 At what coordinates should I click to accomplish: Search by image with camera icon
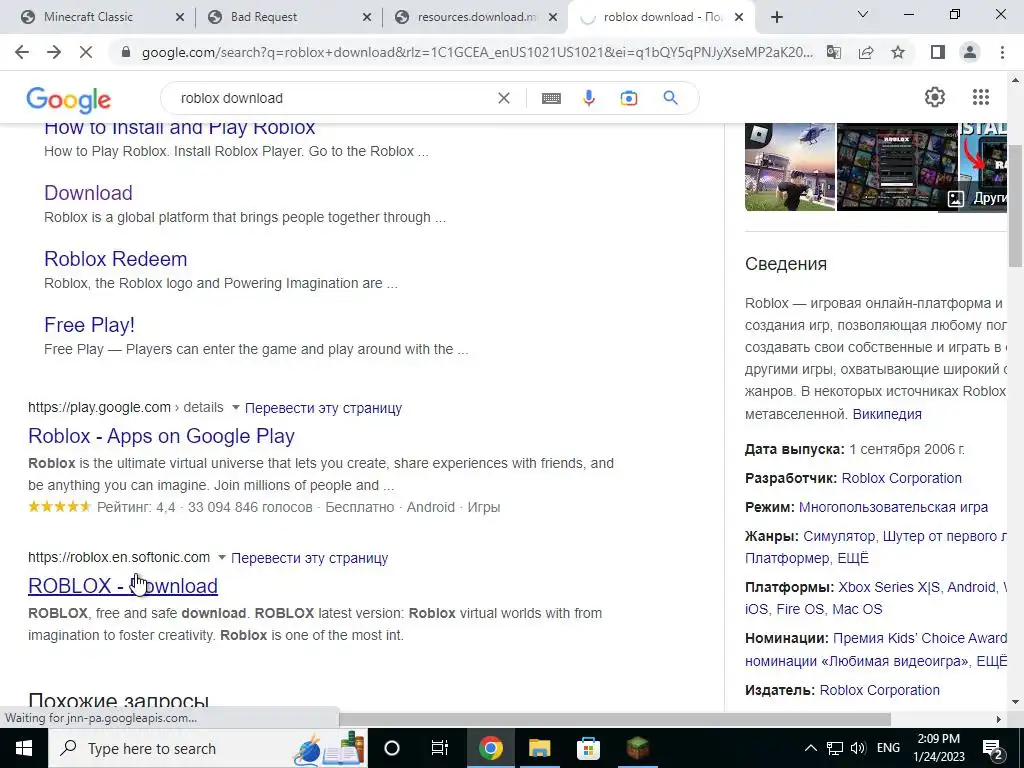(628, 99)
